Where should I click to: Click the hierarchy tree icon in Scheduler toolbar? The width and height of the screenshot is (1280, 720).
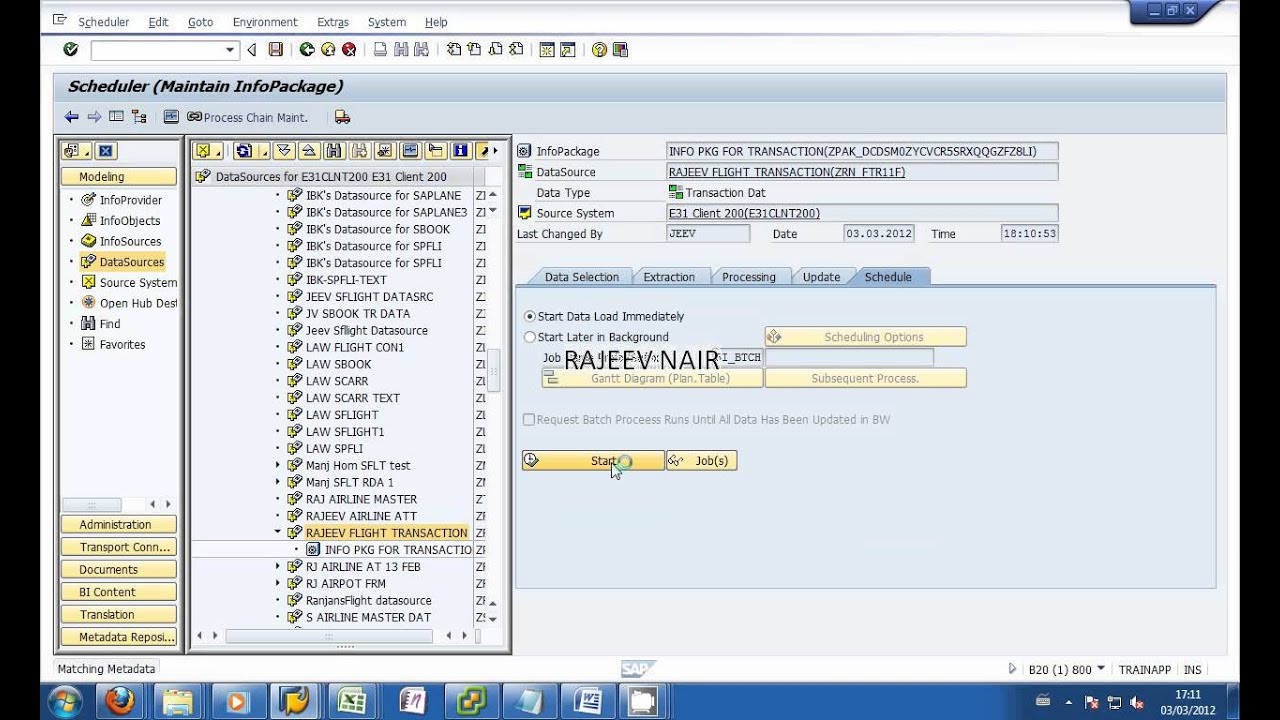(x=138, y=117)
